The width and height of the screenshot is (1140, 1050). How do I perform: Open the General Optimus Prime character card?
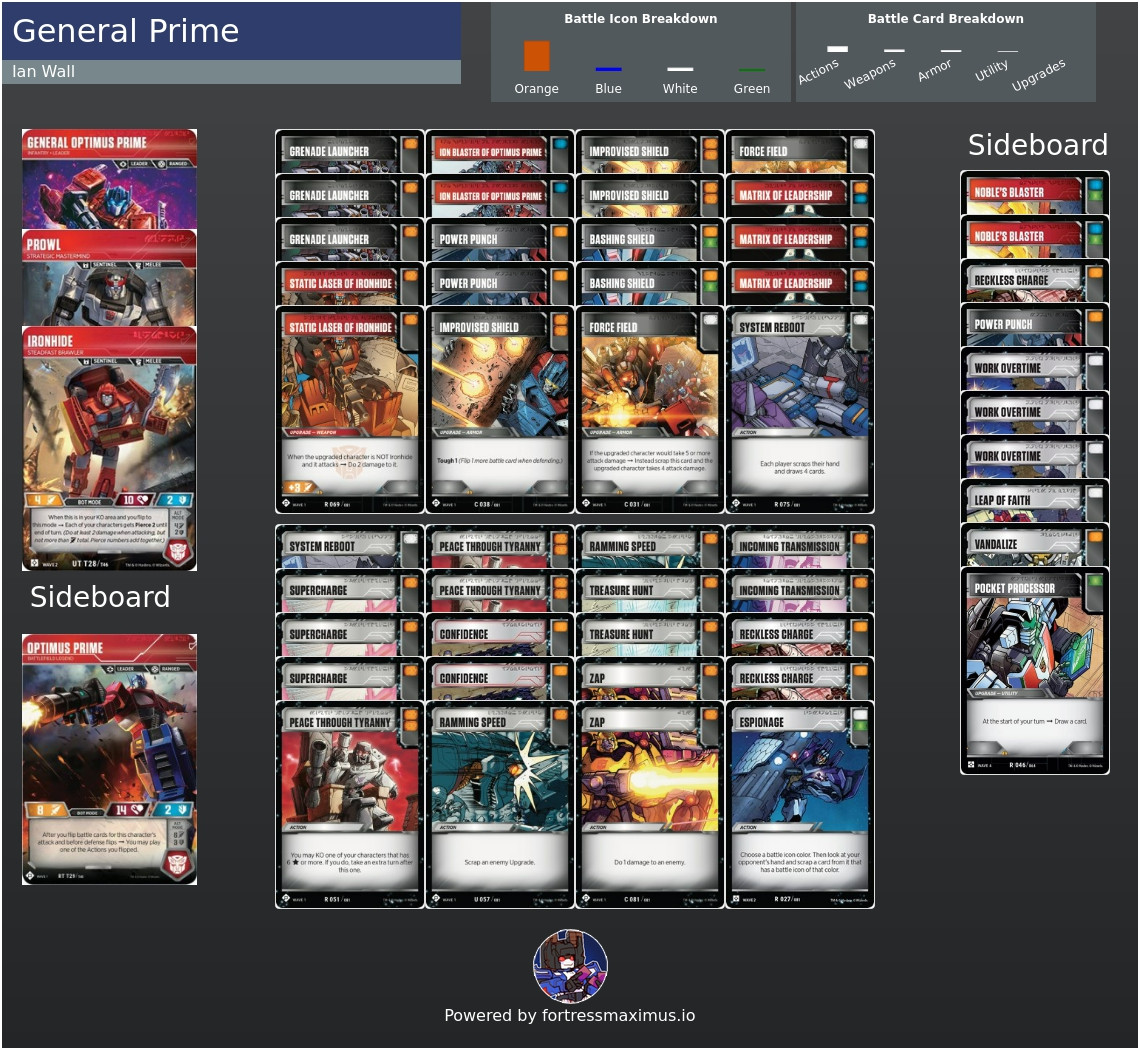[x=109, y=179]
